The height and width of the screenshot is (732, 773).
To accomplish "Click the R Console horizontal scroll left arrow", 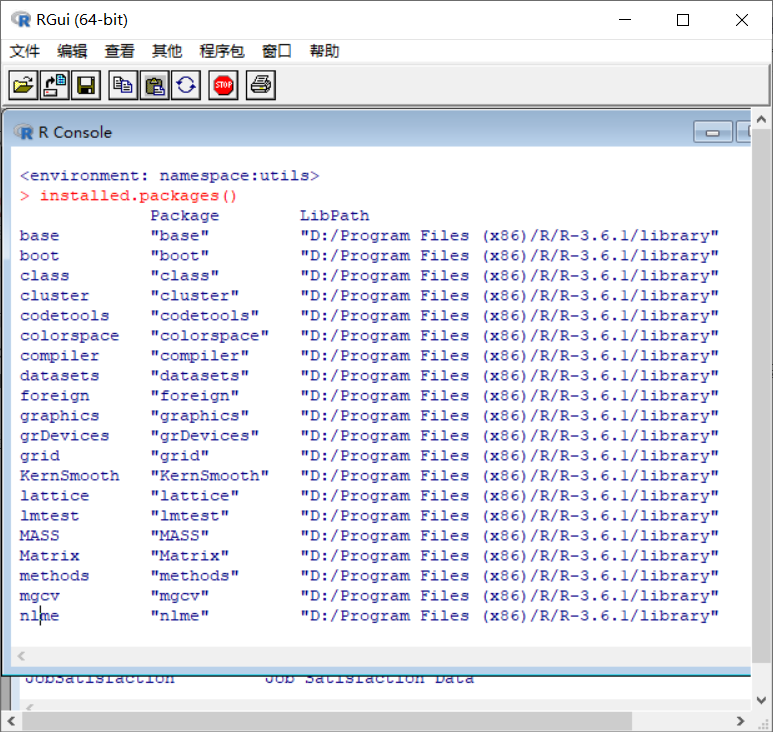I will coord(21,656).
